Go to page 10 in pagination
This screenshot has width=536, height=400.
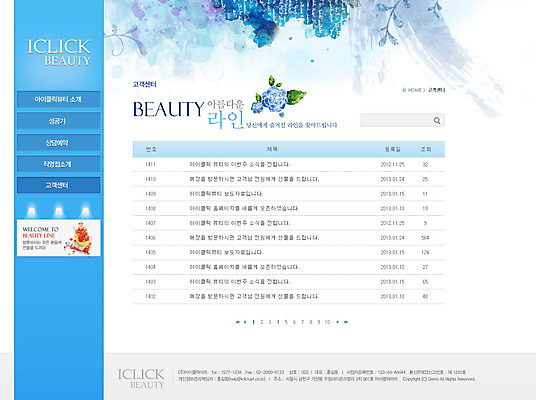click(327, 322)
